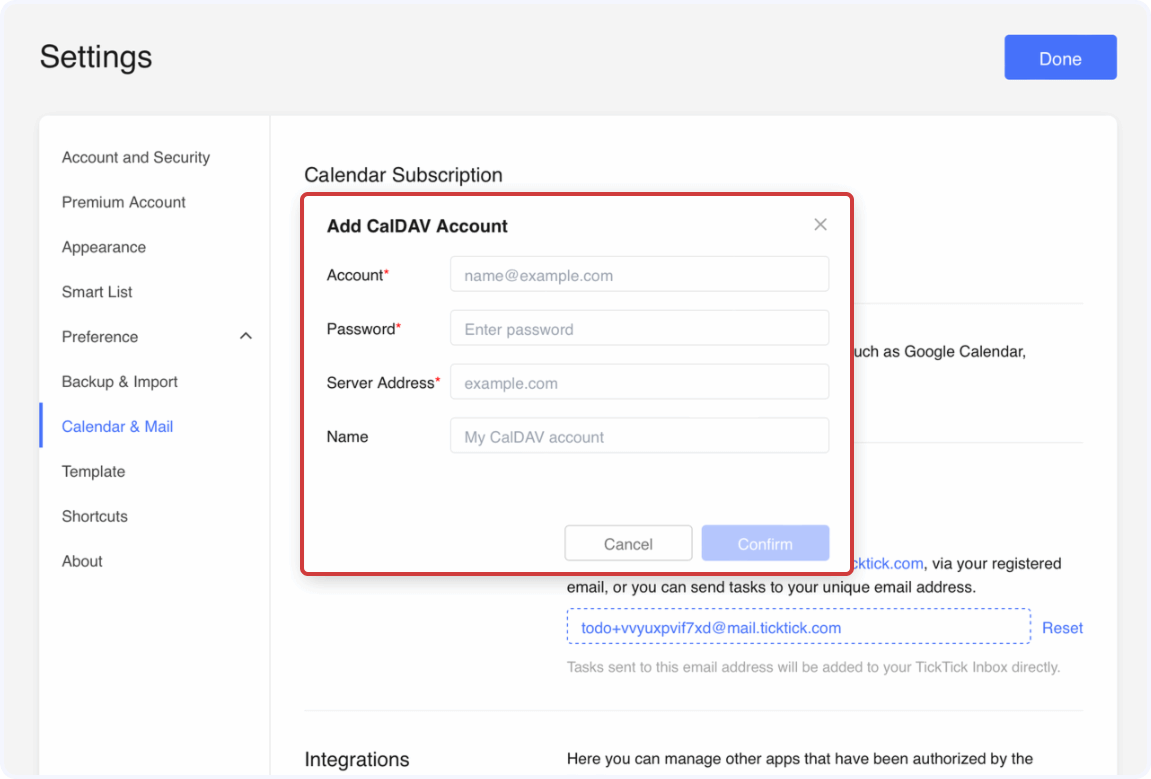The image size is (1151, 779).
Task: Click the Confirm button
Action: click(765, 543)
